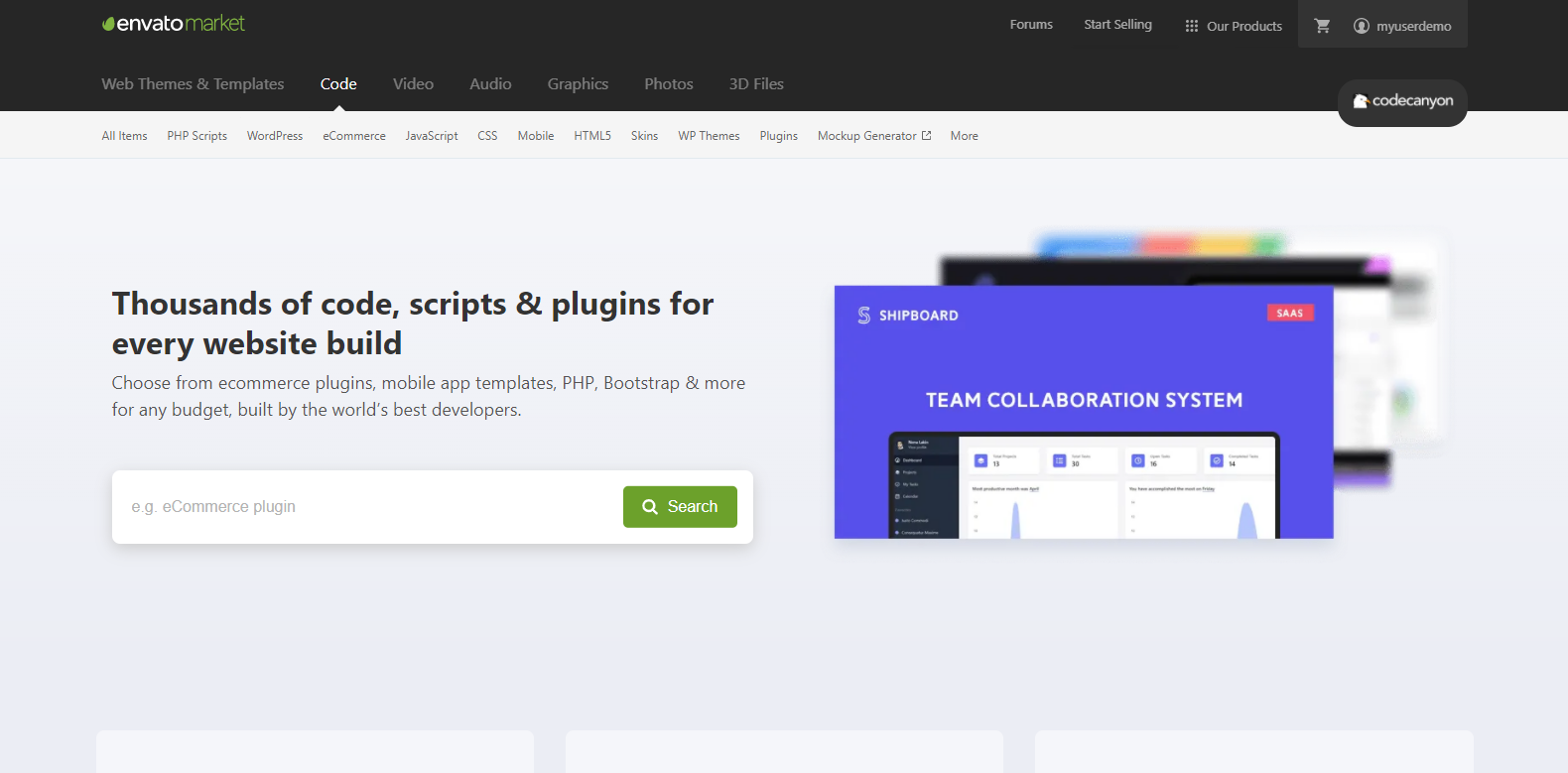Image resolution: width=1568 pixels, height=773 pixels.
Task: Select the Code tab
Action: tap(338, 84)
